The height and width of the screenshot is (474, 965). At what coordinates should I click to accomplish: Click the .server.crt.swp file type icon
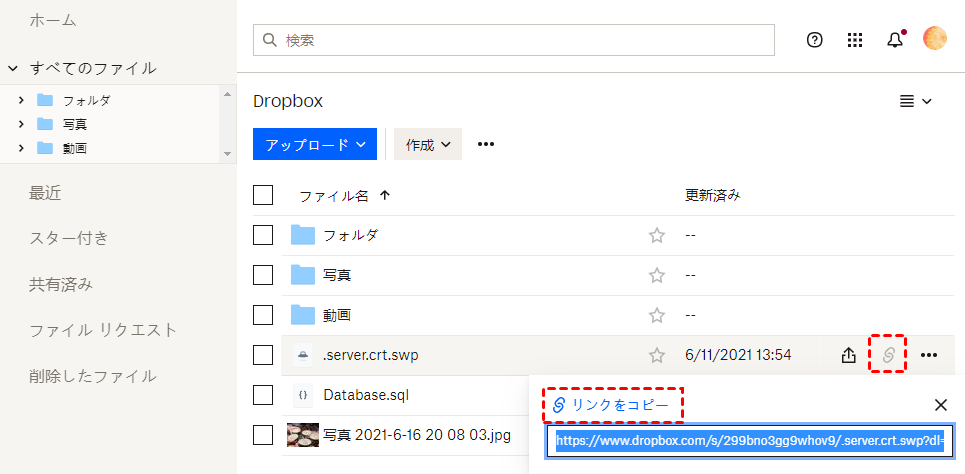click(302, 355)
